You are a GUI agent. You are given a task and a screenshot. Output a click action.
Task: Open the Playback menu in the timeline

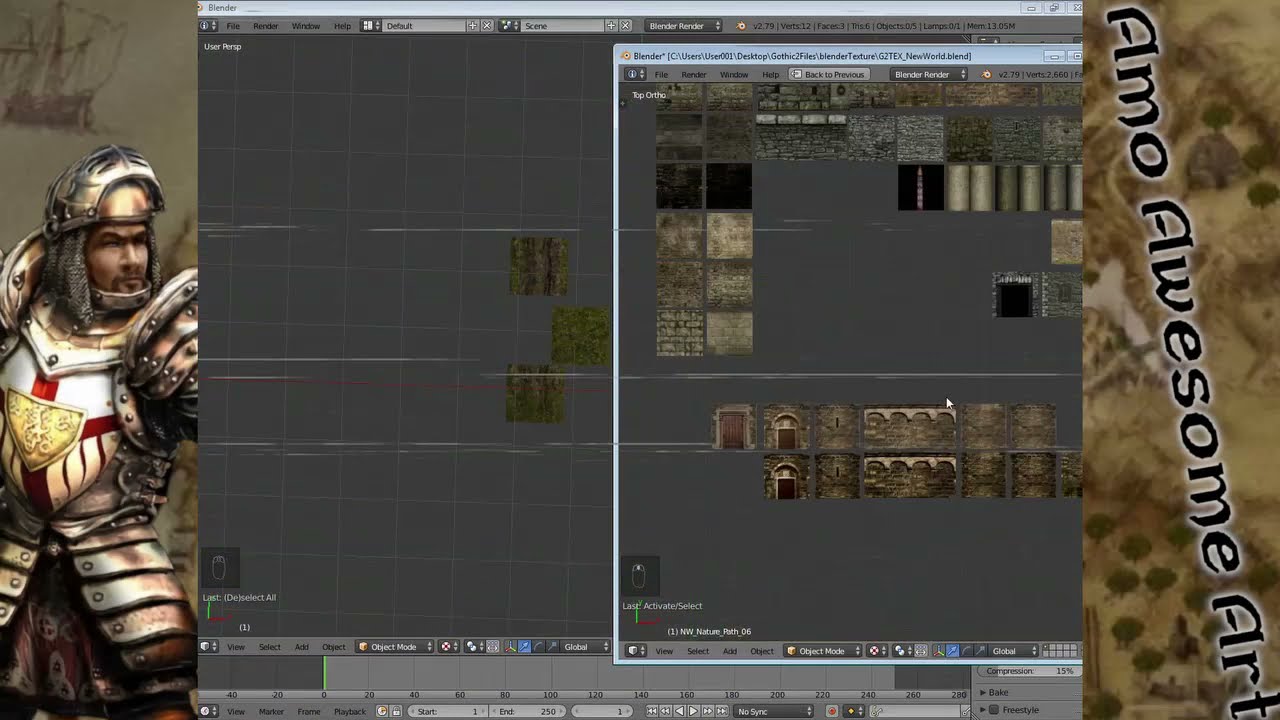350,712
